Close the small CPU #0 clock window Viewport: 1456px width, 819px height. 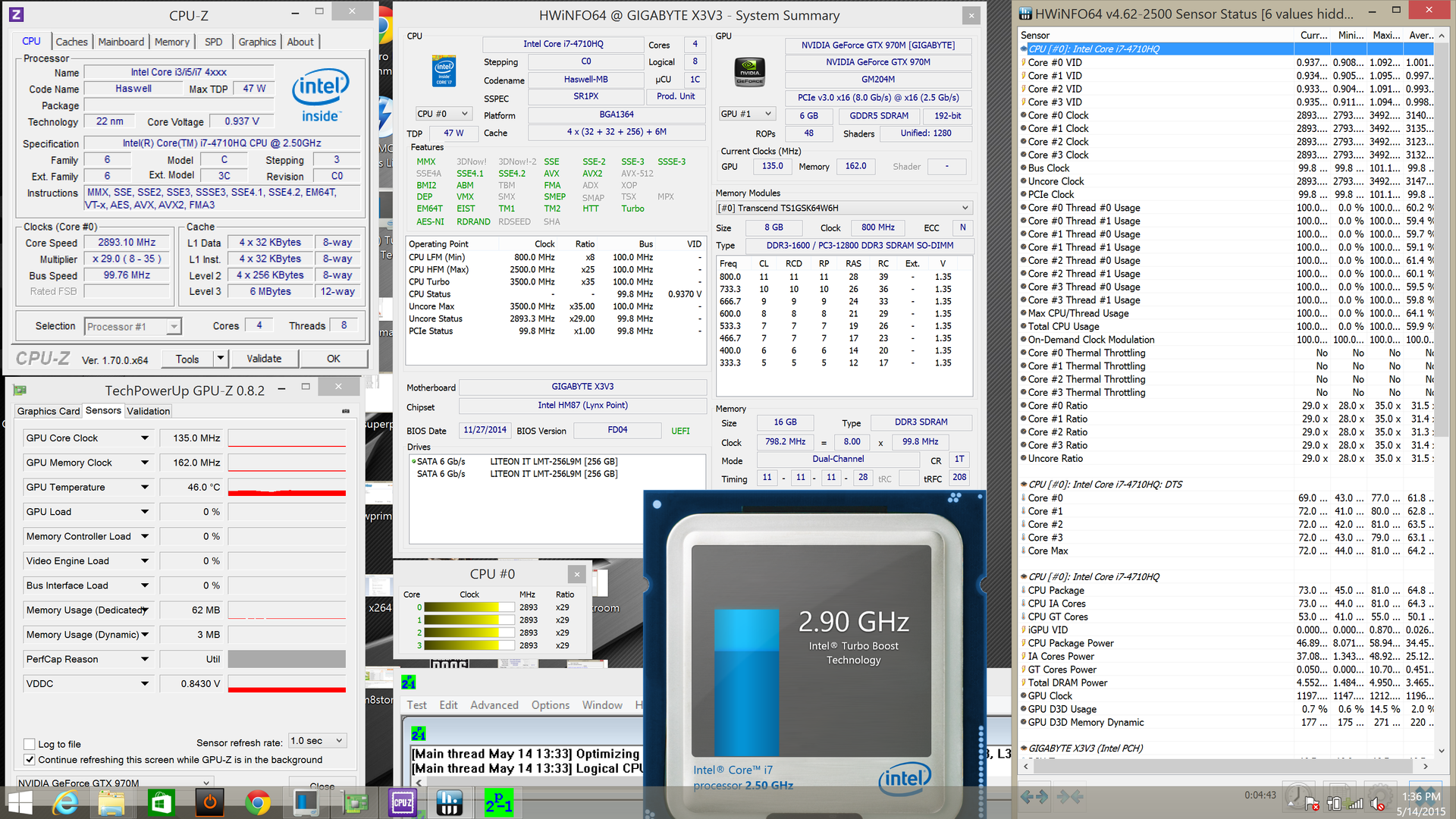click(x=577, y=574)
